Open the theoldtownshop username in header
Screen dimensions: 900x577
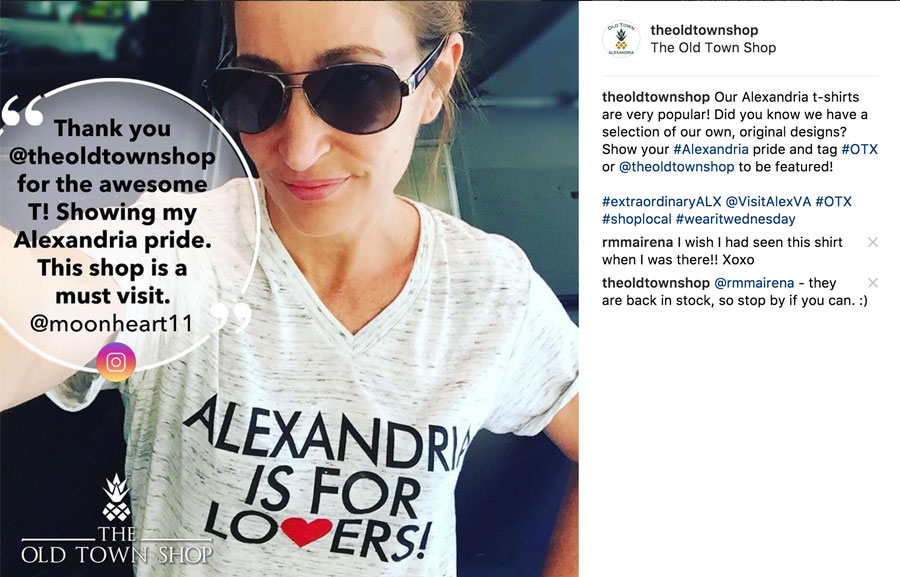tap(704, 30)
